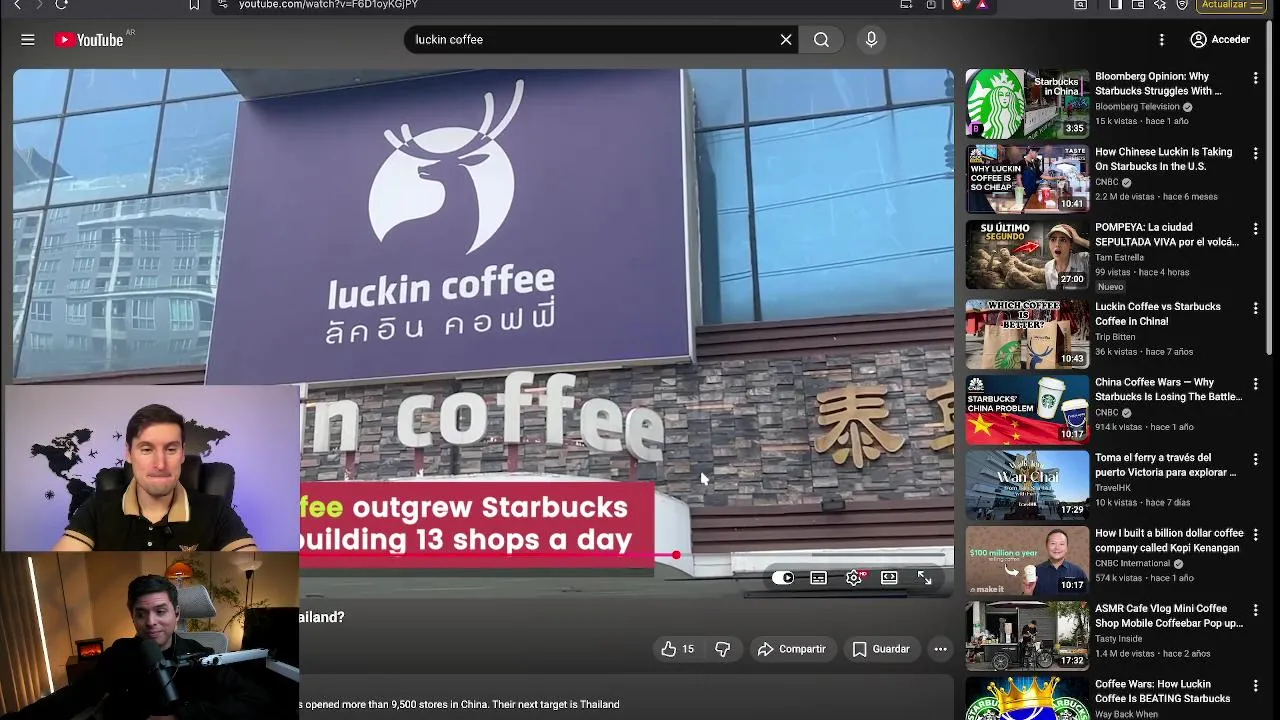Viewport: 1280px width, 720px height.
Task: Open options menu for Kopi Kenangan video
Action: [1255, 535]
